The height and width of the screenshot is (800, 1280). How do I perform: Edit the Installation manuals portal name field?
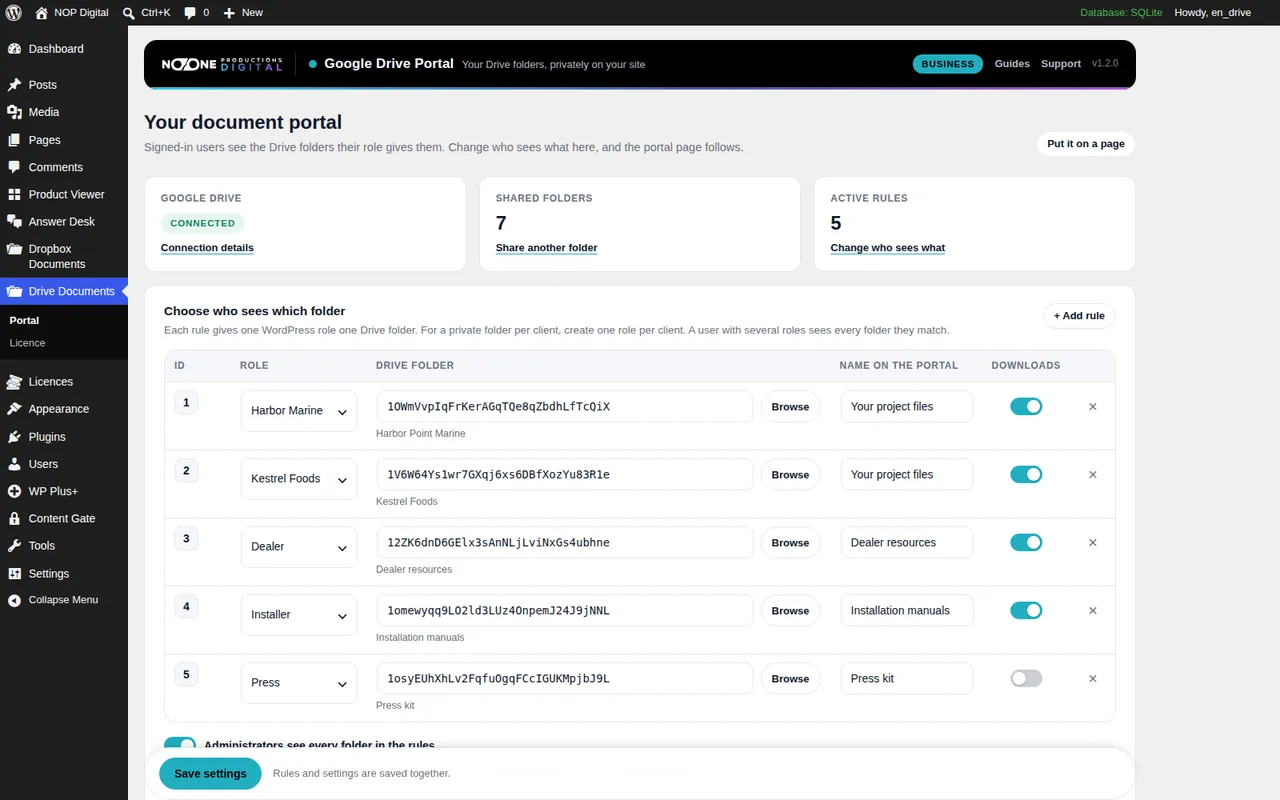coord(907,610)
